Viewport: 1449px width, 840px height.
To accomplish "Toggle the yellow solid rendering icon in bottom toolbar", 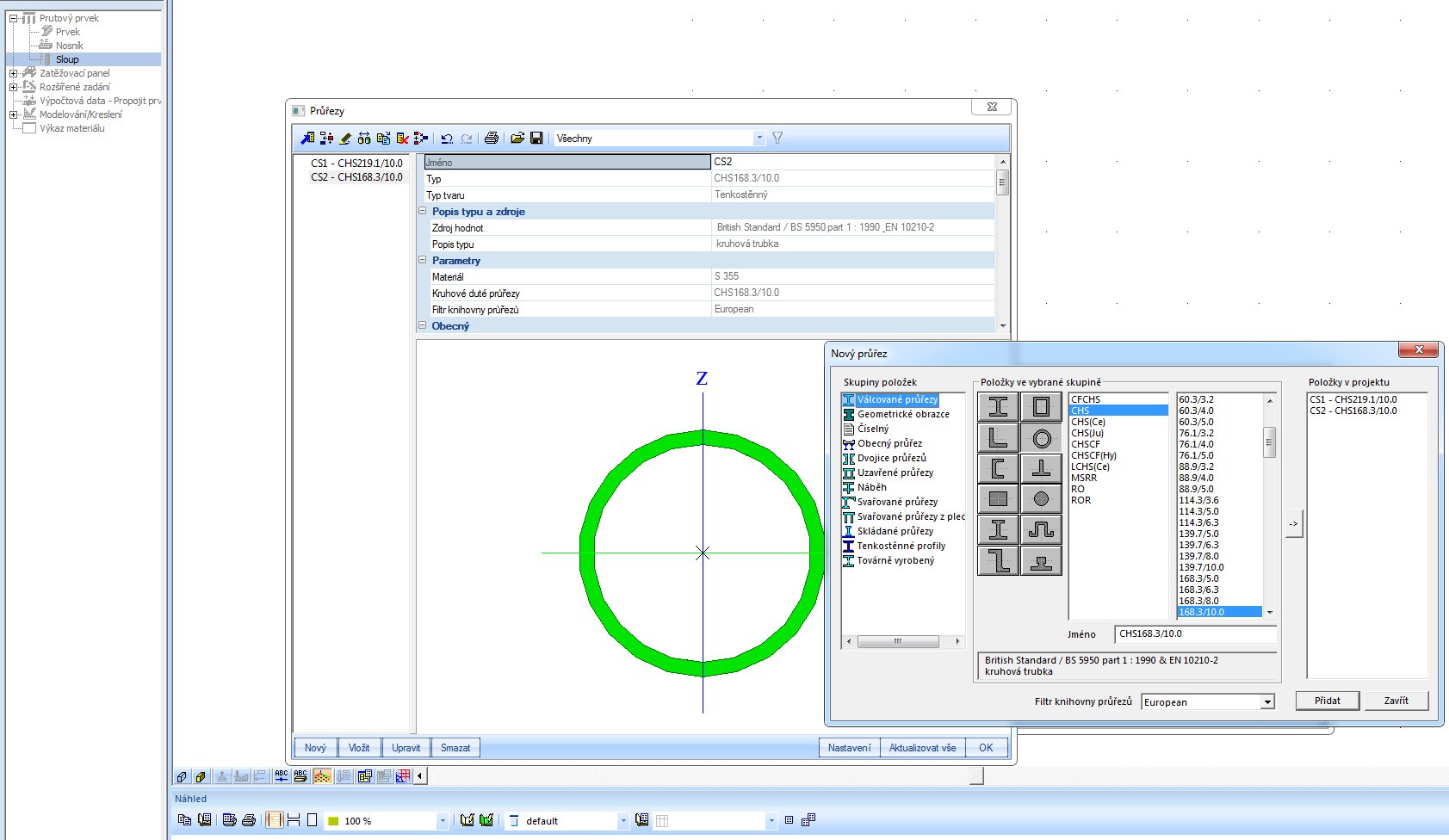I will click(x=201, y=775).
